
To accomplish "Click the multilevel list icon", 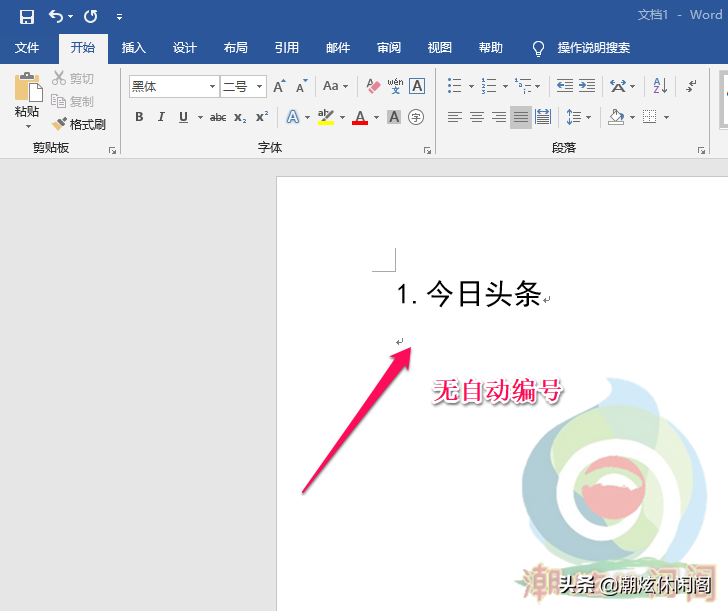I will [523, 86].
